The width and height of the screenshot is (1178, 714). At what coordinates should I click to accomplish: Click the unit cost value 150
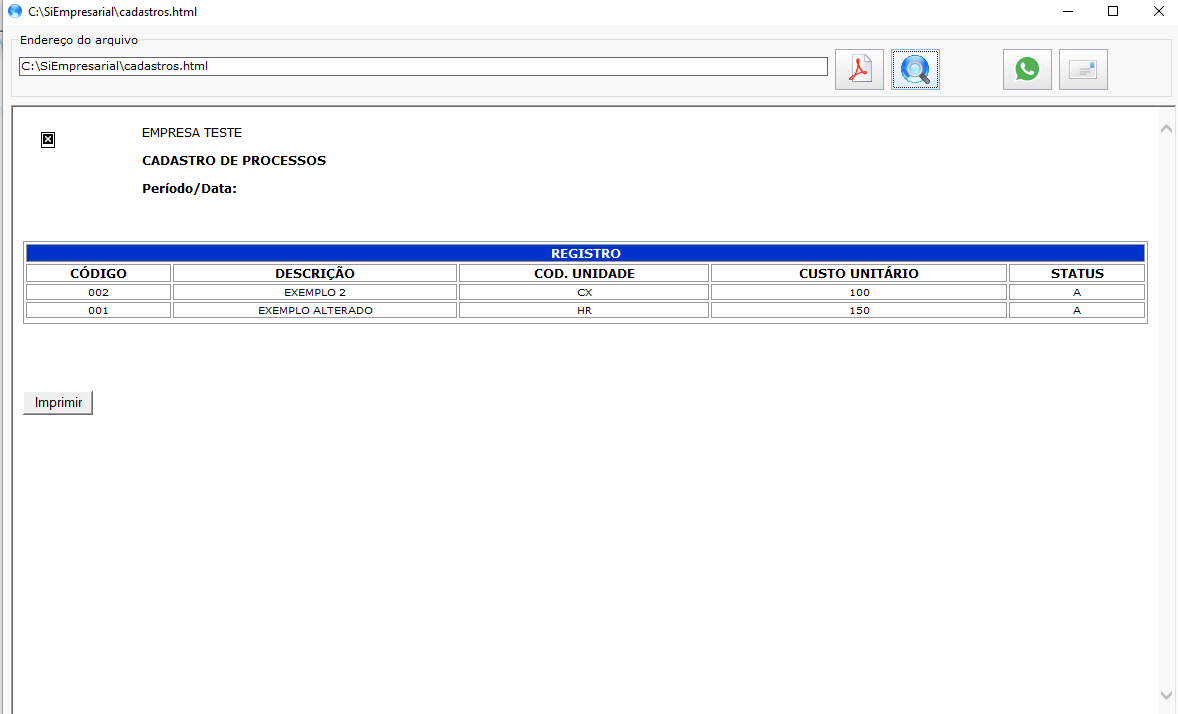(859, 310)
